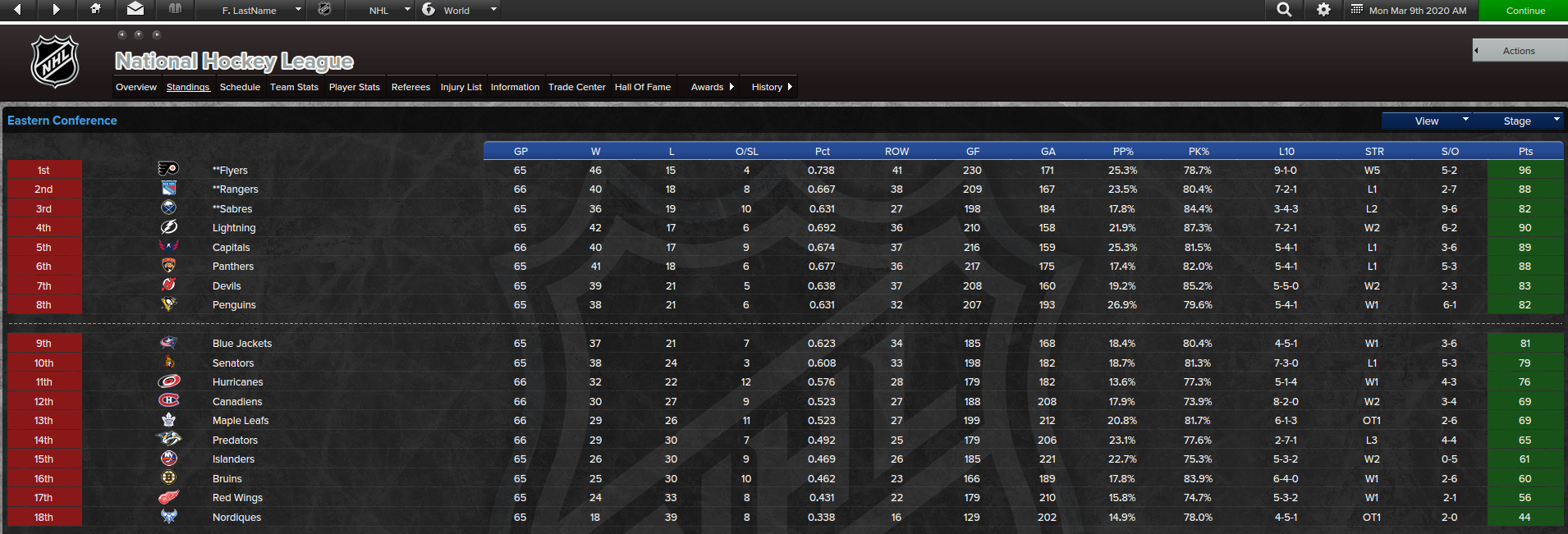Image resolution: width=1568 pixels, height=534 pixels.
Task: Sort by the Pts column header
Action: tap(1525, 151)
